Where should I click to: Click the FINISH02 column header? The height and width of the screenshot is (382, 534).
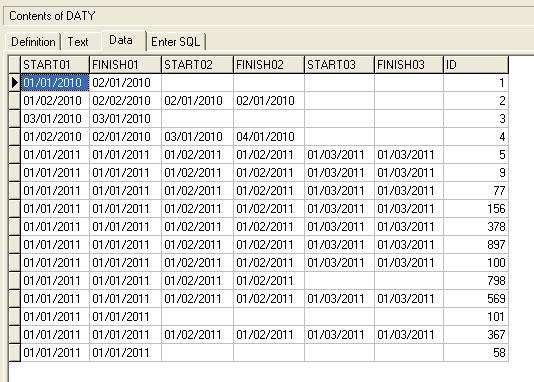point(269,65)
